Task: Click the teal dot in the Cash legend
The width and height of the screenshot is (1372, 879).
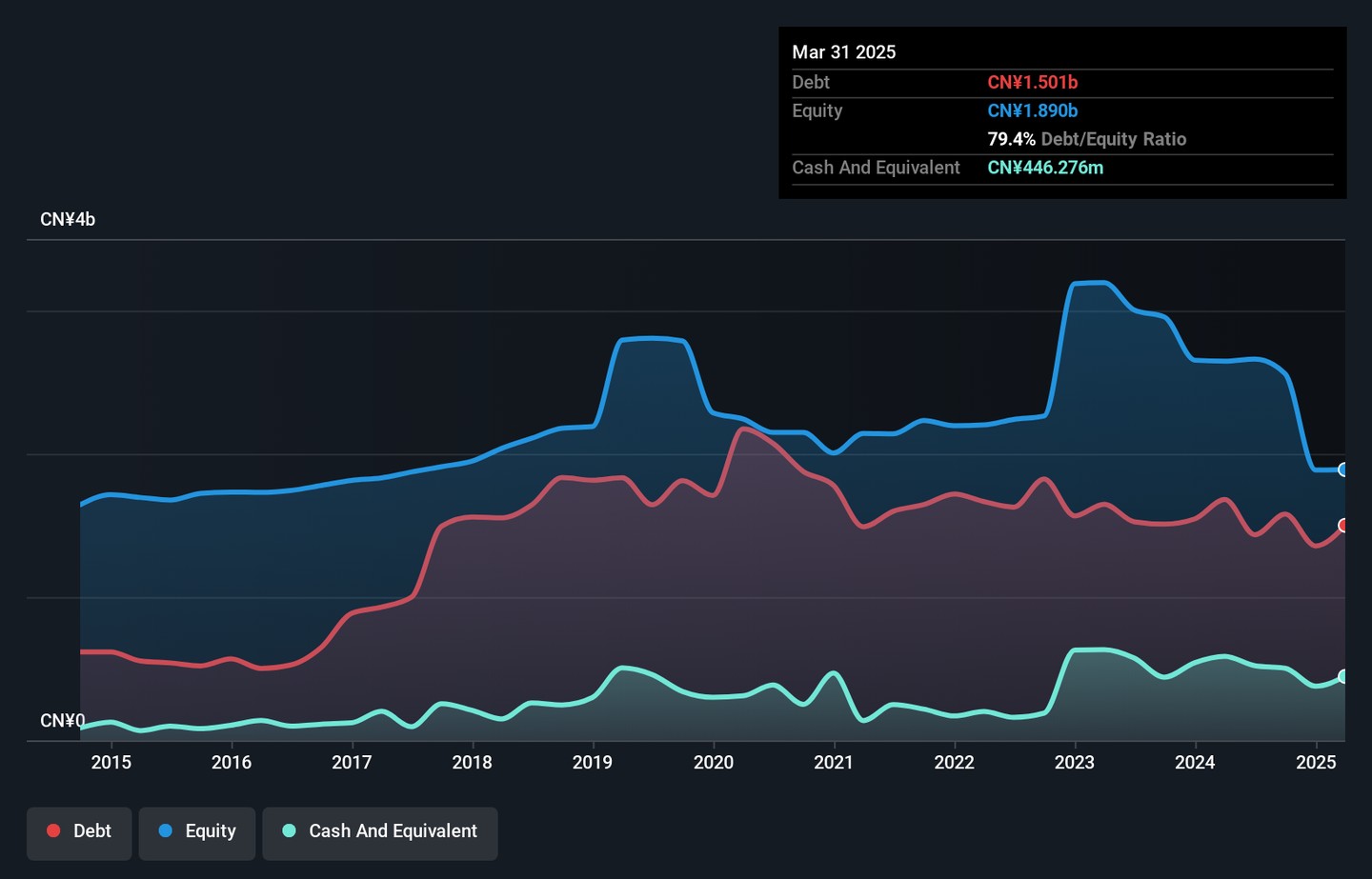Action: (290, 831)
